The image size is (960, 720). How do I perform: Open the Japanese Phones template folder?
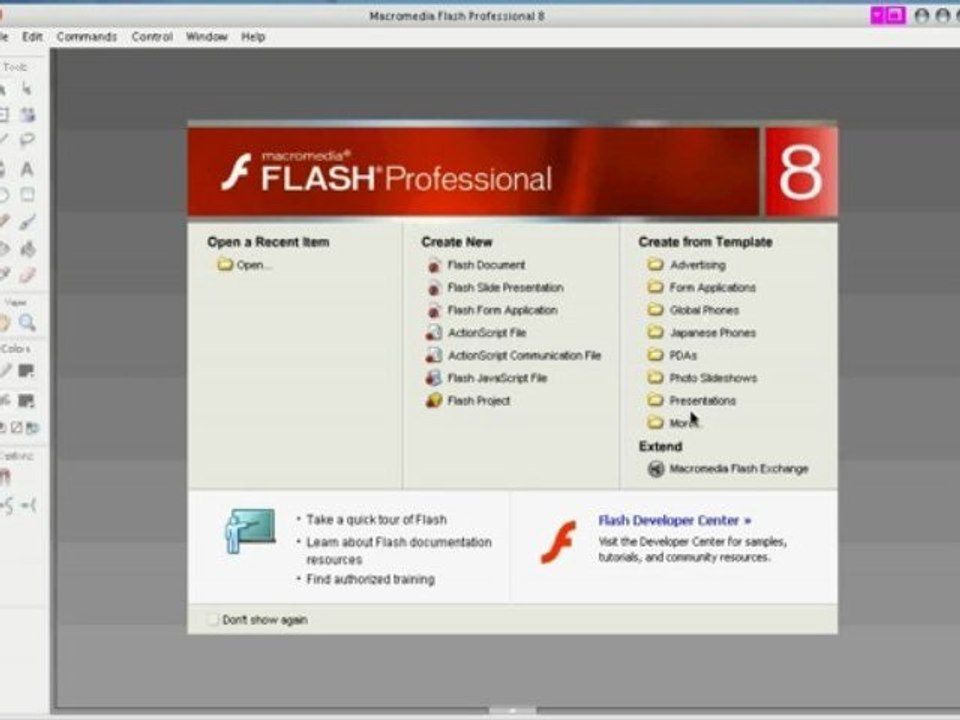pyautogui.click(x=713, y=333)
